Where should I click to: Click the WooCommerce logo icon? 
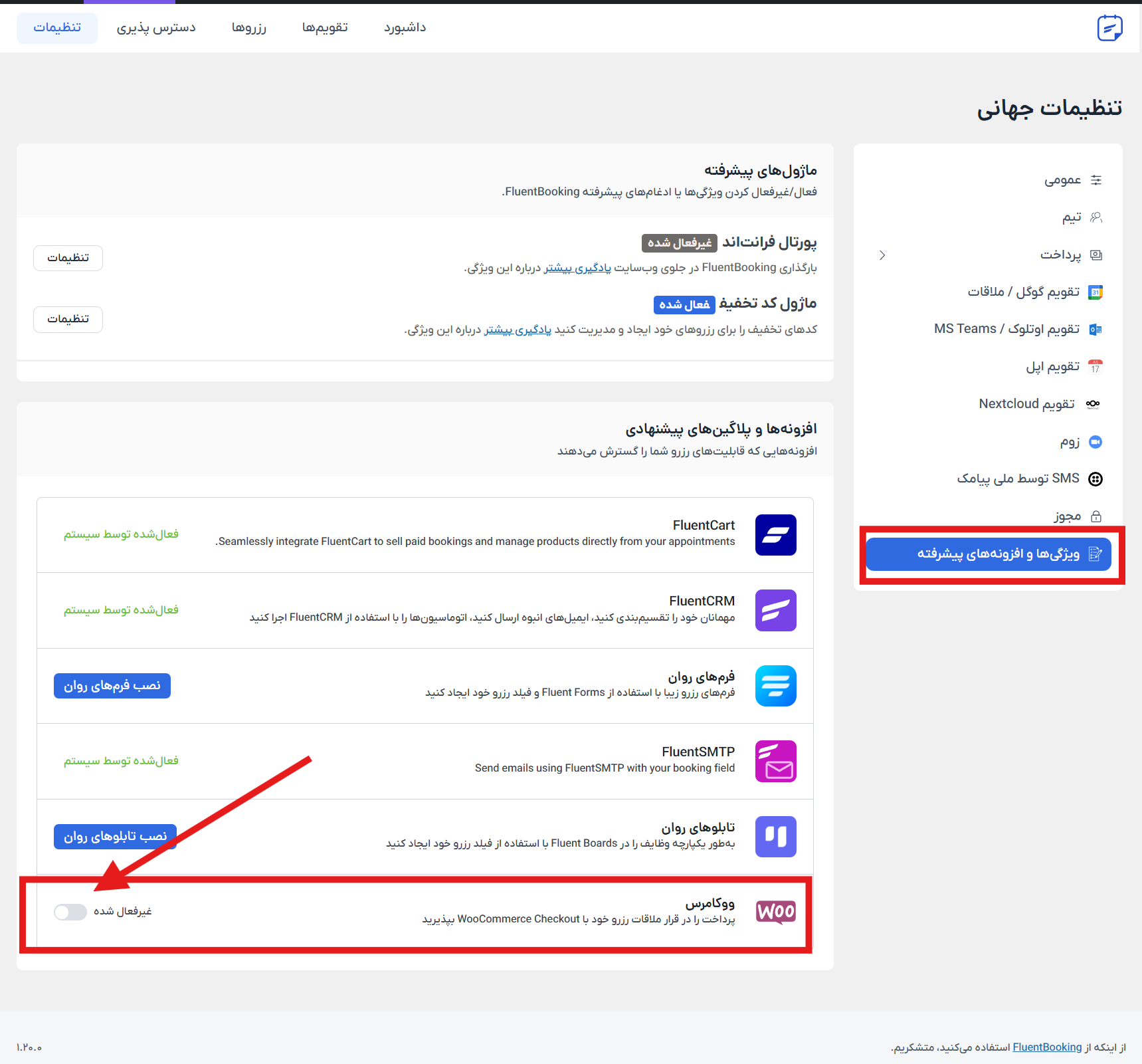coord(775,911)
